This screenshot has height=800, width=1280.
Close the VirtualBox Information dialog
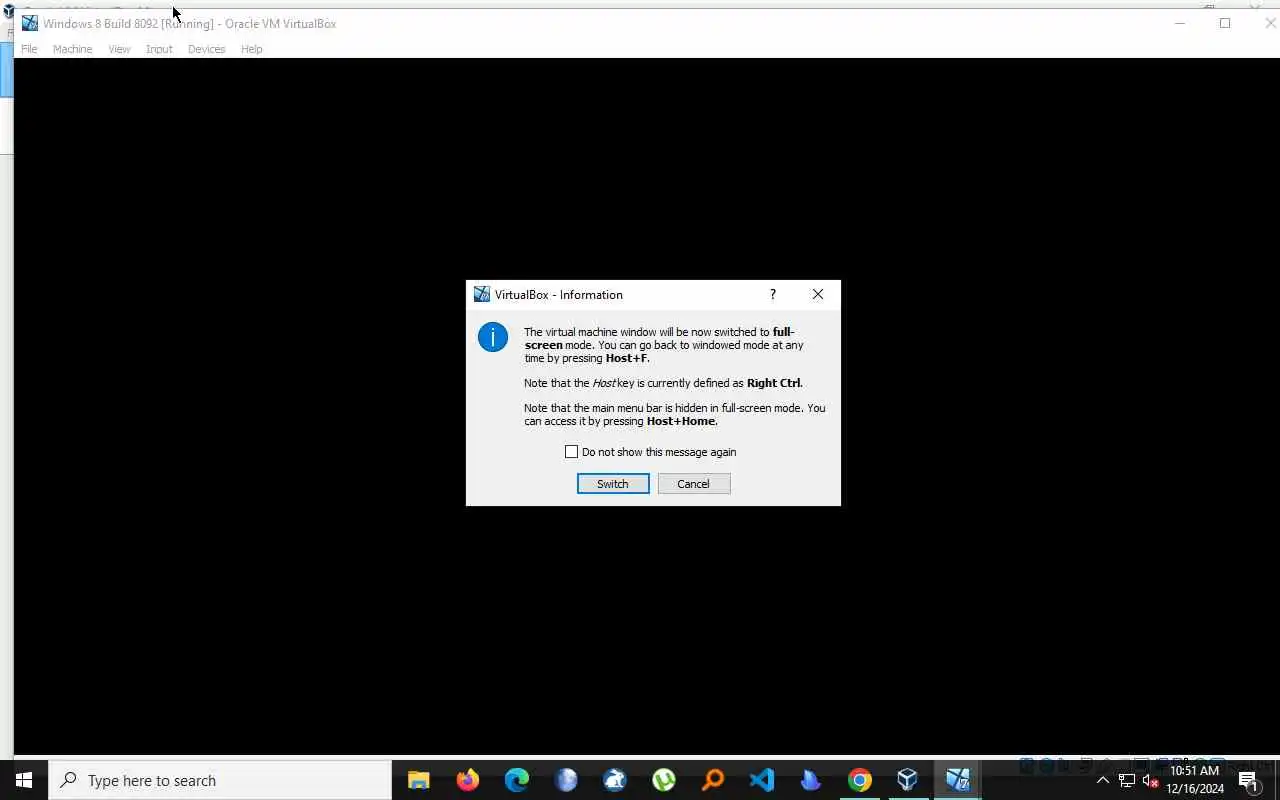[x=818, y=294]
